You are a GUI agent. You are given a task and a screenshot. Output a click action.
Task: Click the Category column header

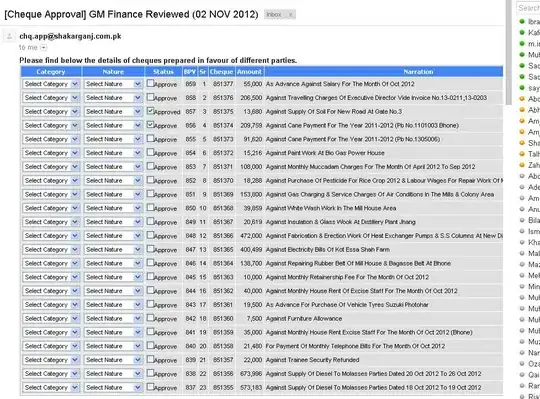pos(51,72)
